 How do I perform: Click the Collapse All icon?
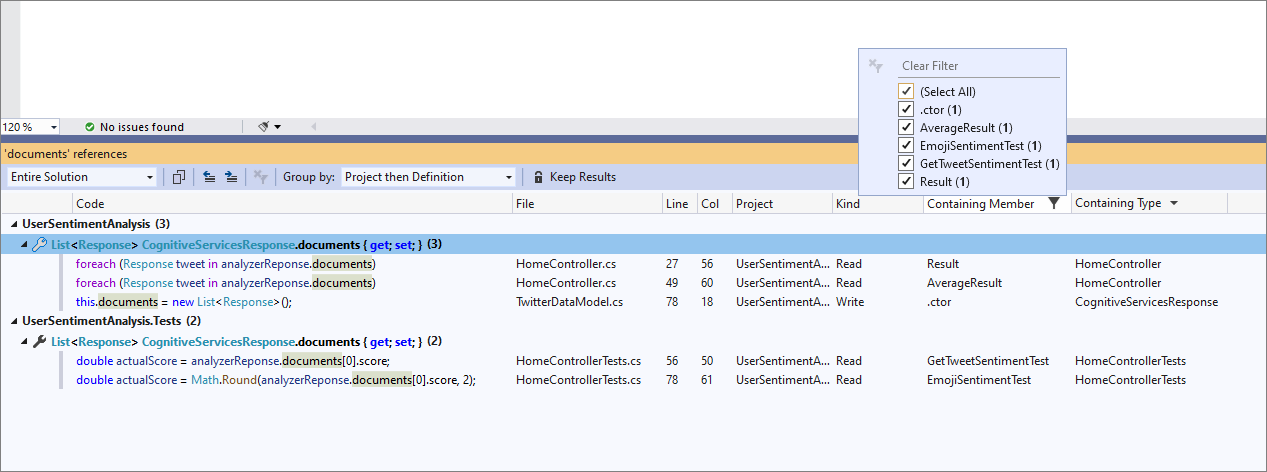tap(209, 177)
